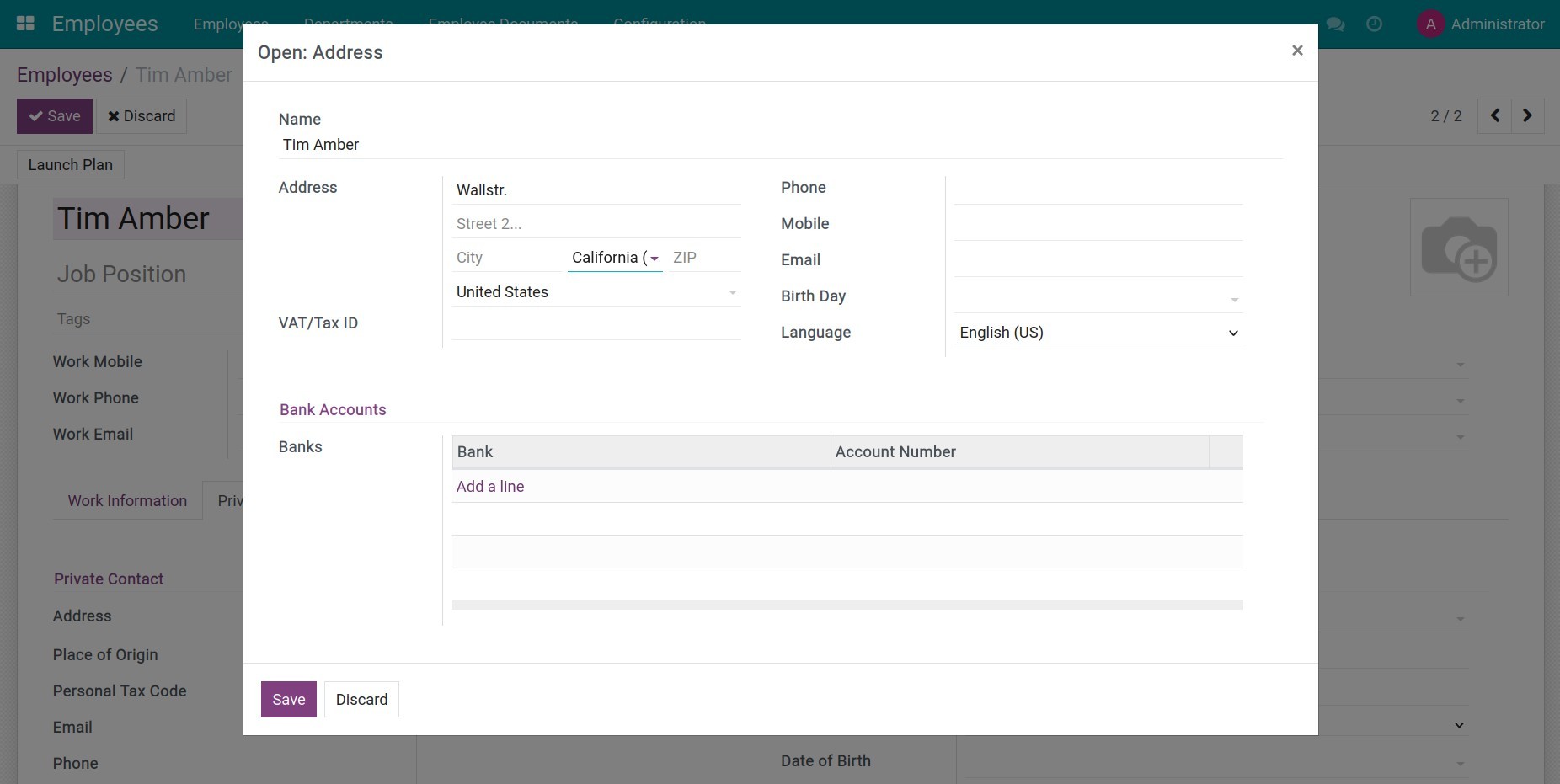The height and width of the screenshot is (784, 1560).
Task: Open the state dropdown showing California
Action: coord(656,259)
